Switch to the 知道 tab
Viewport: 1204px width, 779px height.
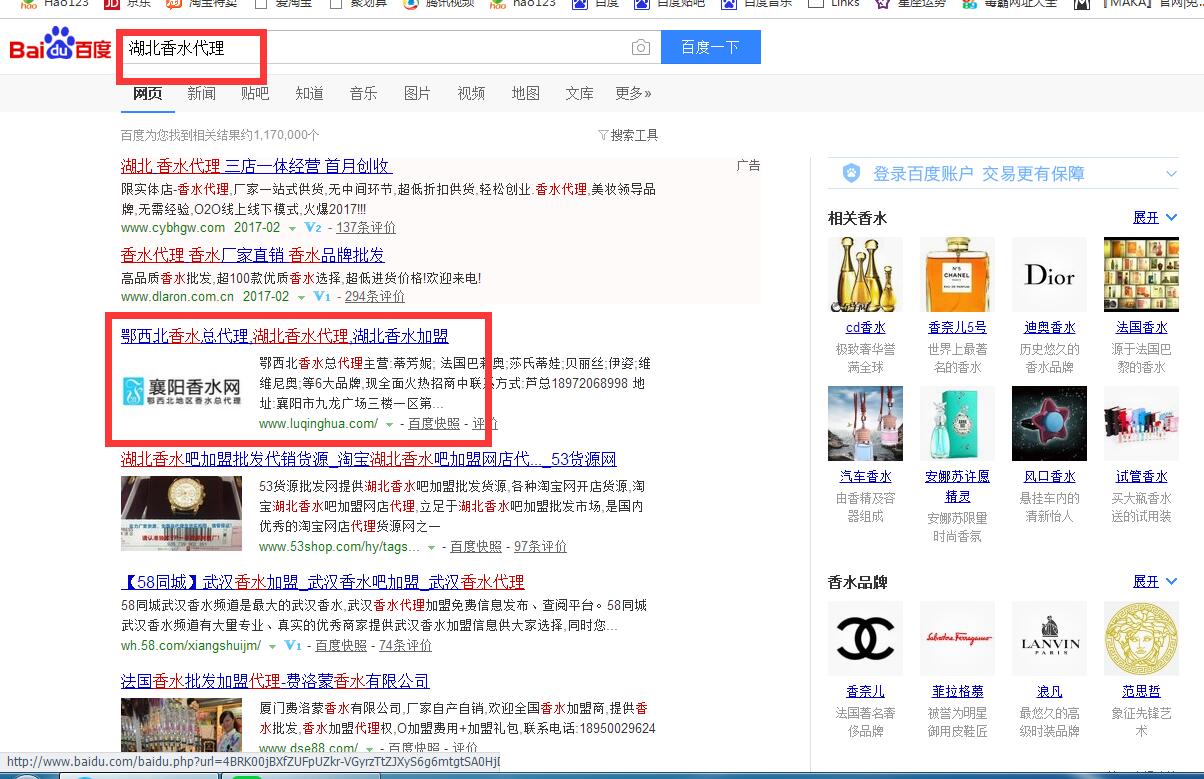(x=309, y=93)
